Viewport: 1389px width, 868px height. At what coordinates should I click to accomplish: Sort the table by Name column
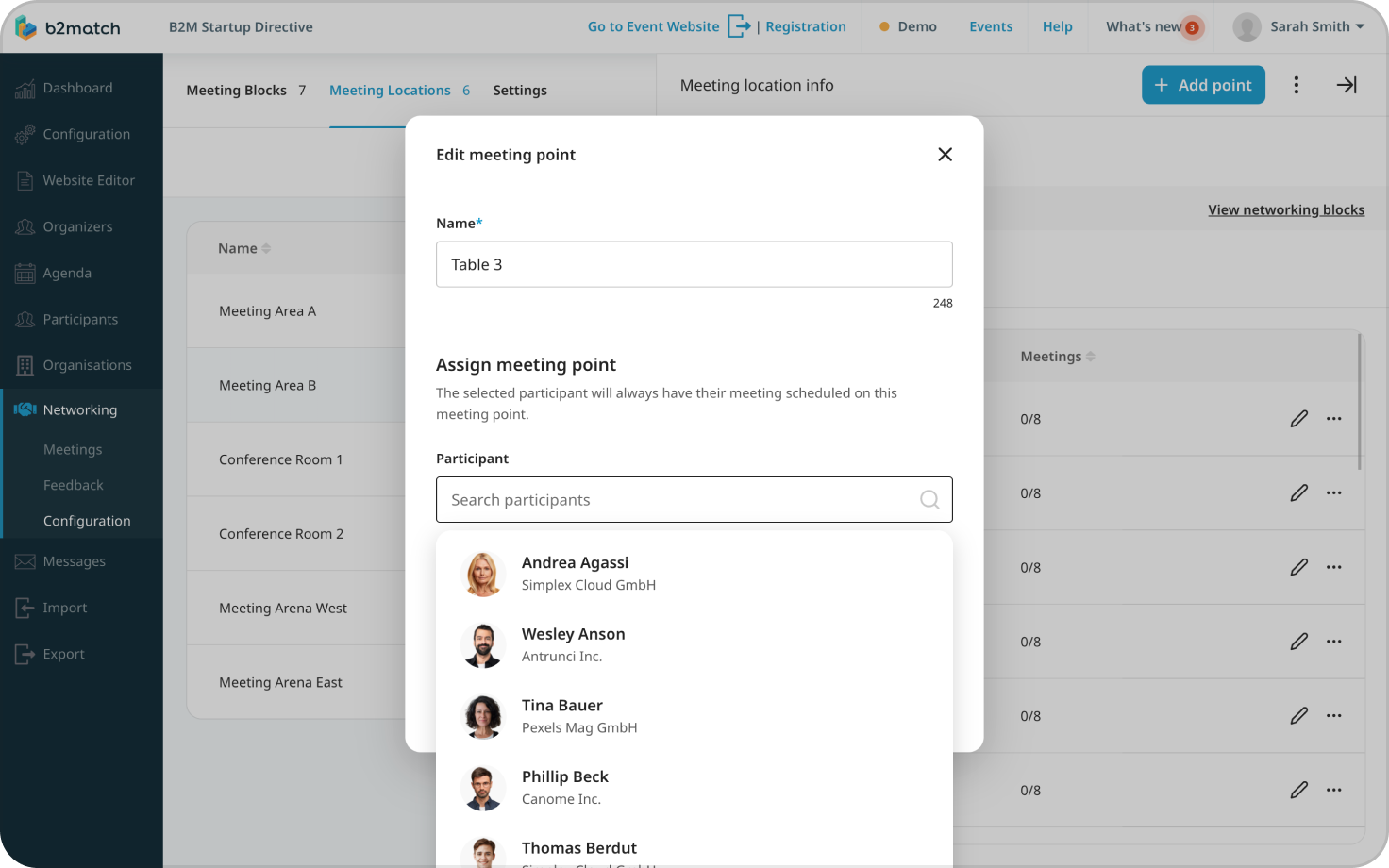(244, 248)
